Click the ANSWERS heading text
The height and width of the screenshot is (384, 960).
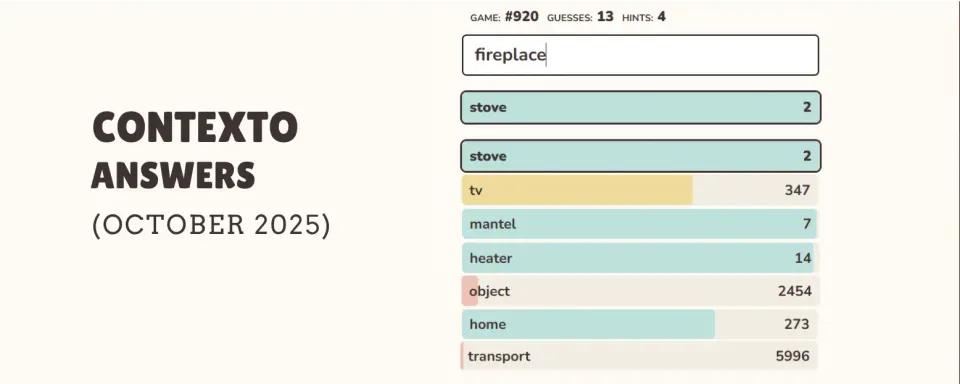173,175
